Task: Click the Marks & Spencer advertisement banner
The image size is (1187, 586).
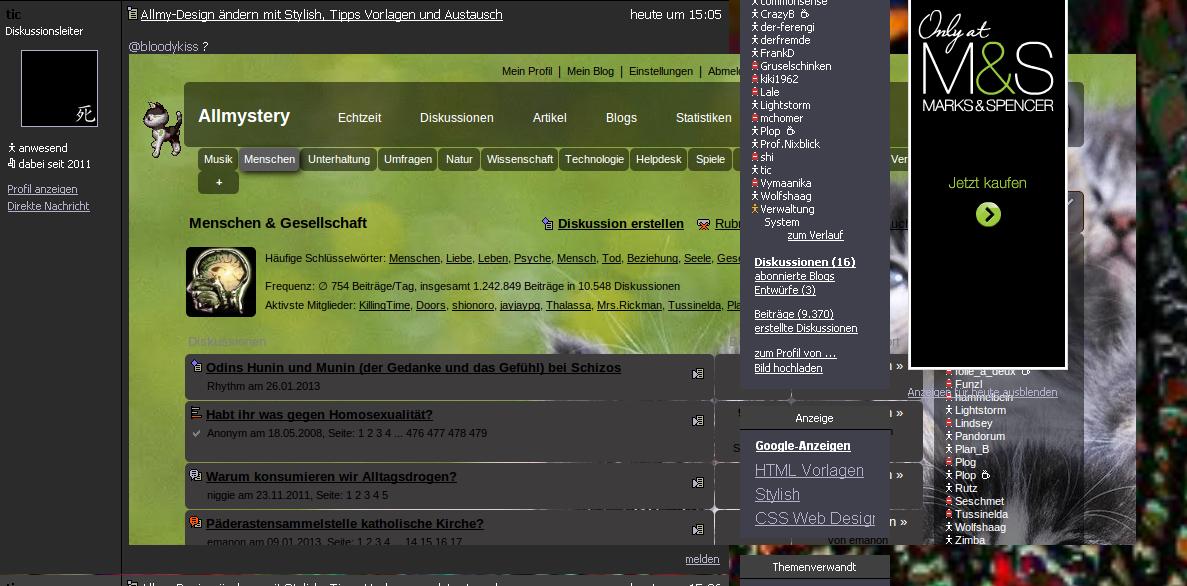Action: click(988, 183)
